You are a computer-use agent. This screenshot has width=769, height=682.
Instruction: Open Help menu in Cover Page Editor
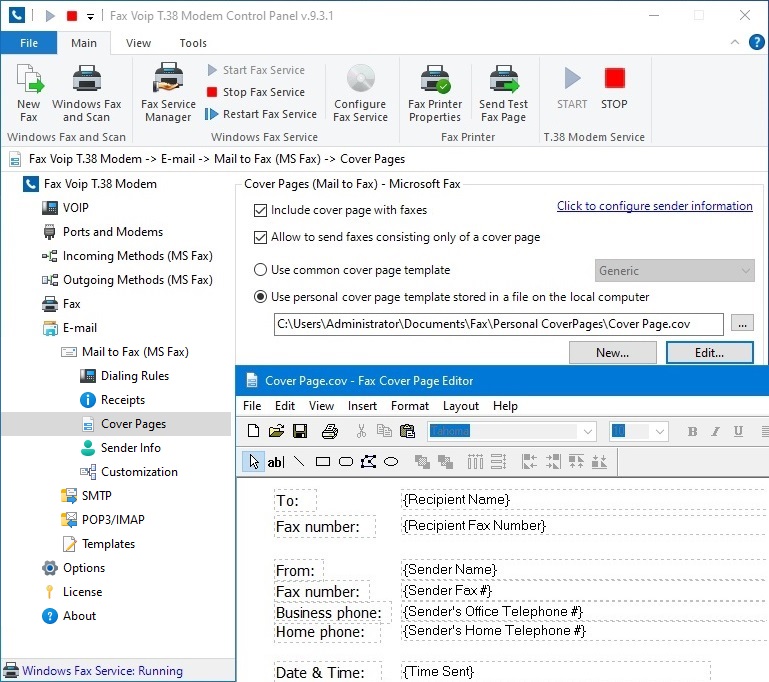tap(505, 406)
